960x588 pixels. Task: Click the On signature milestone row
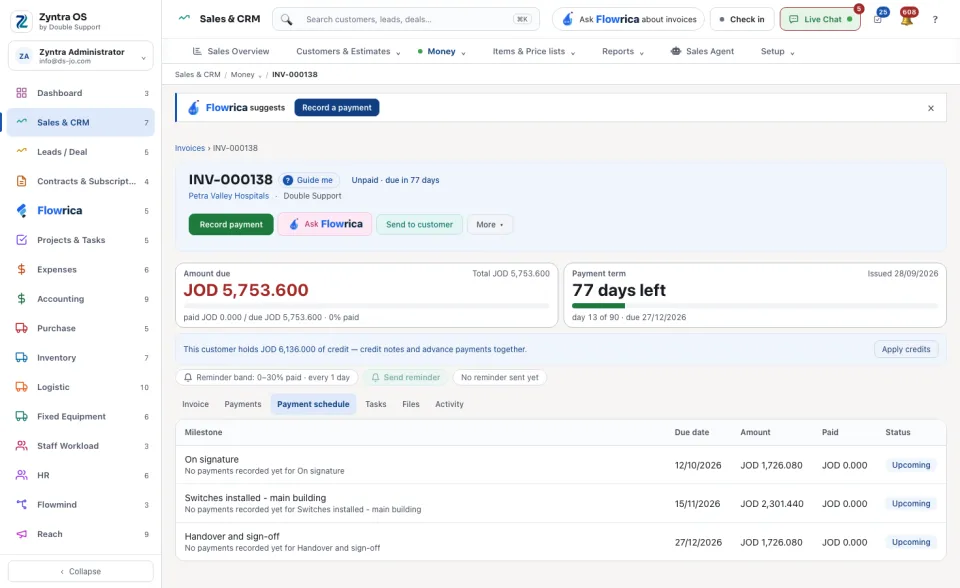[x=560, y=465]
